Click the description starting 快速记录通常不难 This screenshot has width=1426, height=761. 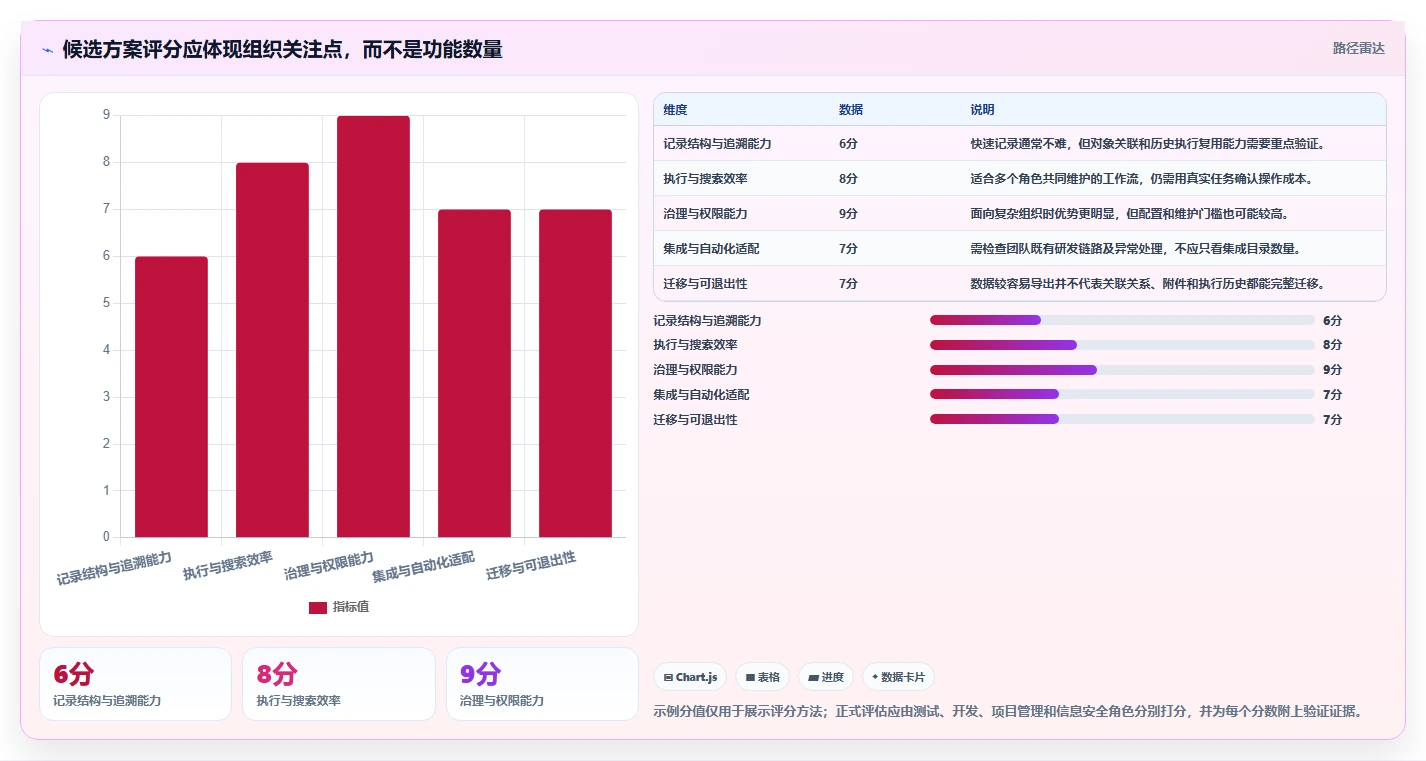[x=1148, y=144]
